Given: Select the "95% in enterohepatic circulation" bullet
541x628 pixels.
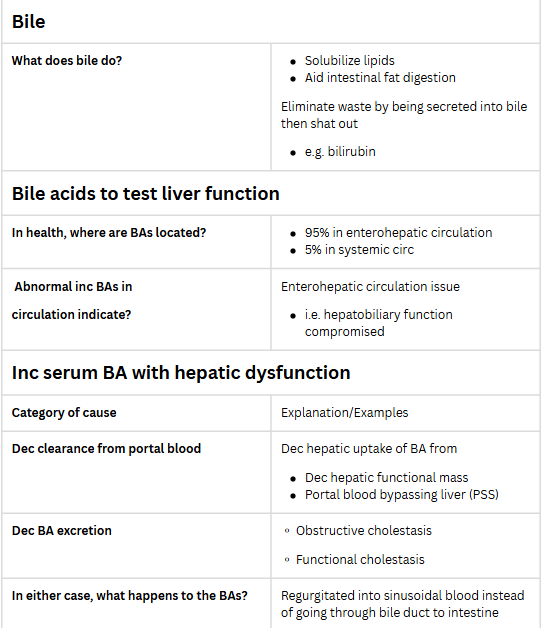Looking at the screenshot, I should pos(398,233).
